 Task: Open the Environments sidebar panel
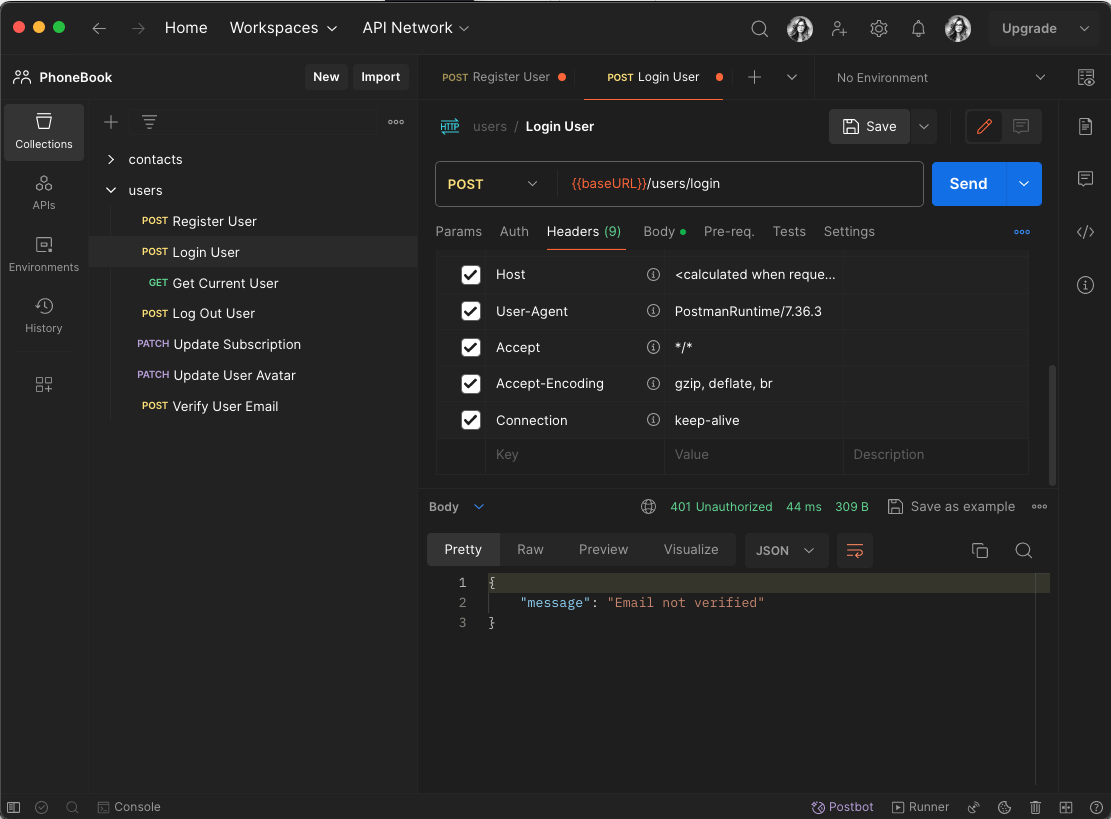(x=43, y=254)
